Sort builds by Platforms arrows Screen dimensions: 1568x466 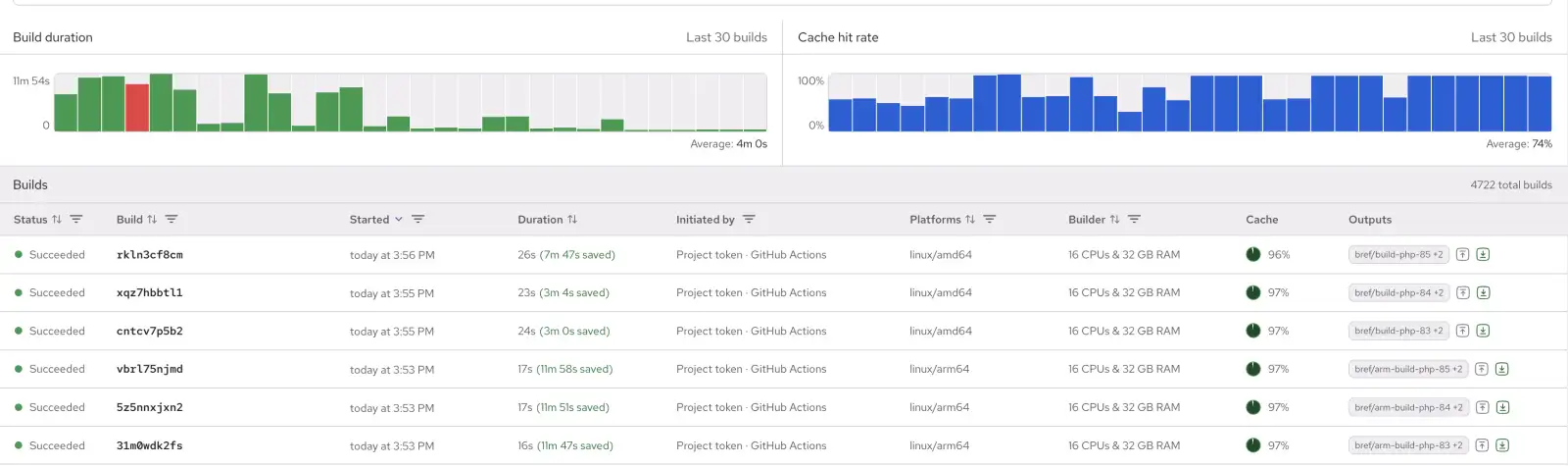click(x=970, y=220)
